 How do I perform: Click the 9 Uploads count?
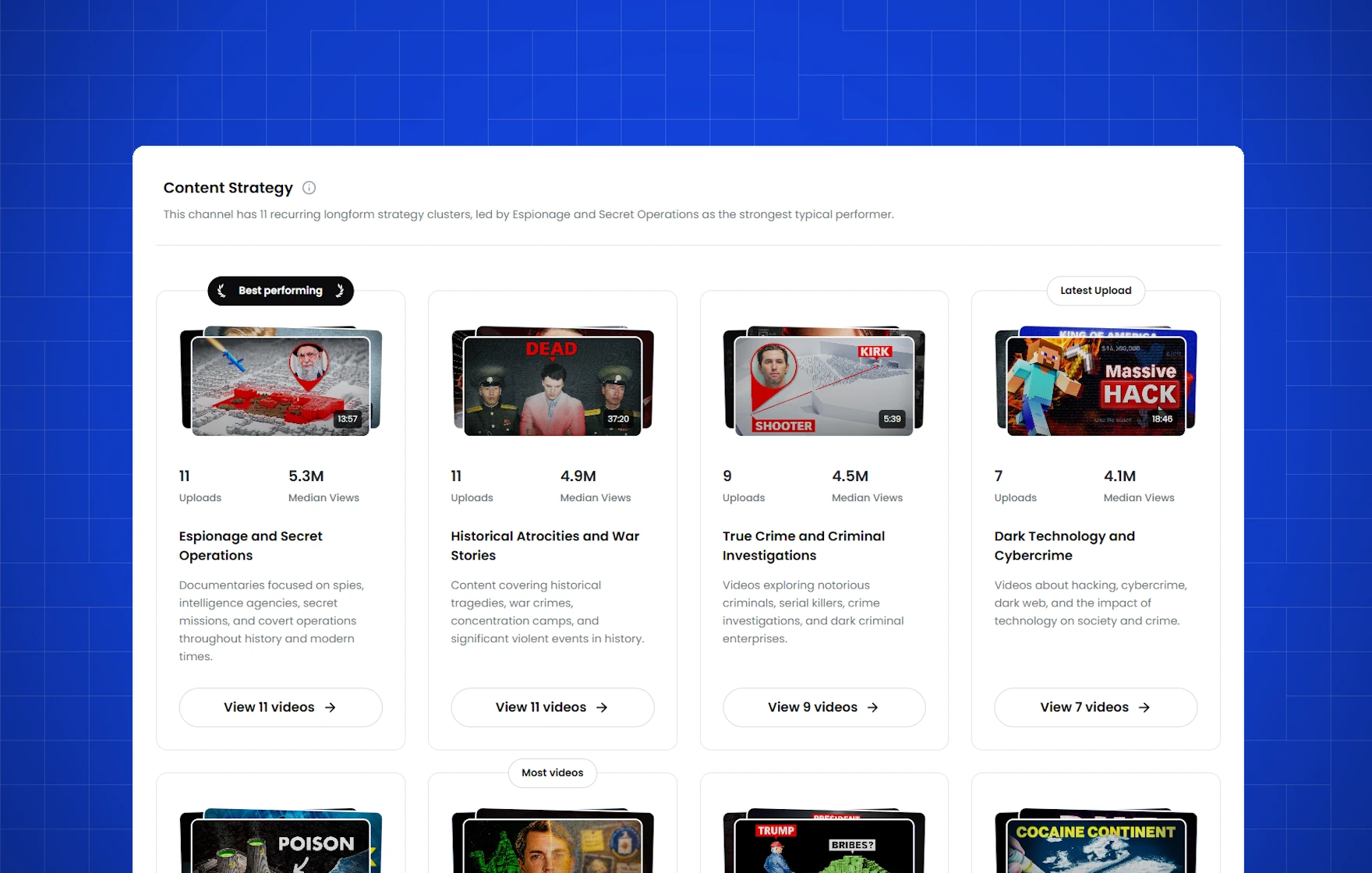tap(727, 475)
